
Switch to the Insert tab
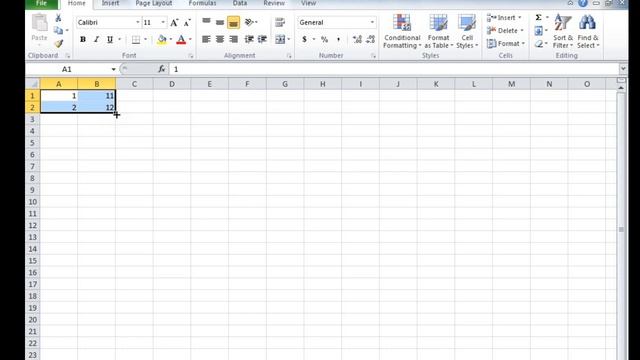tap(110, 3)
